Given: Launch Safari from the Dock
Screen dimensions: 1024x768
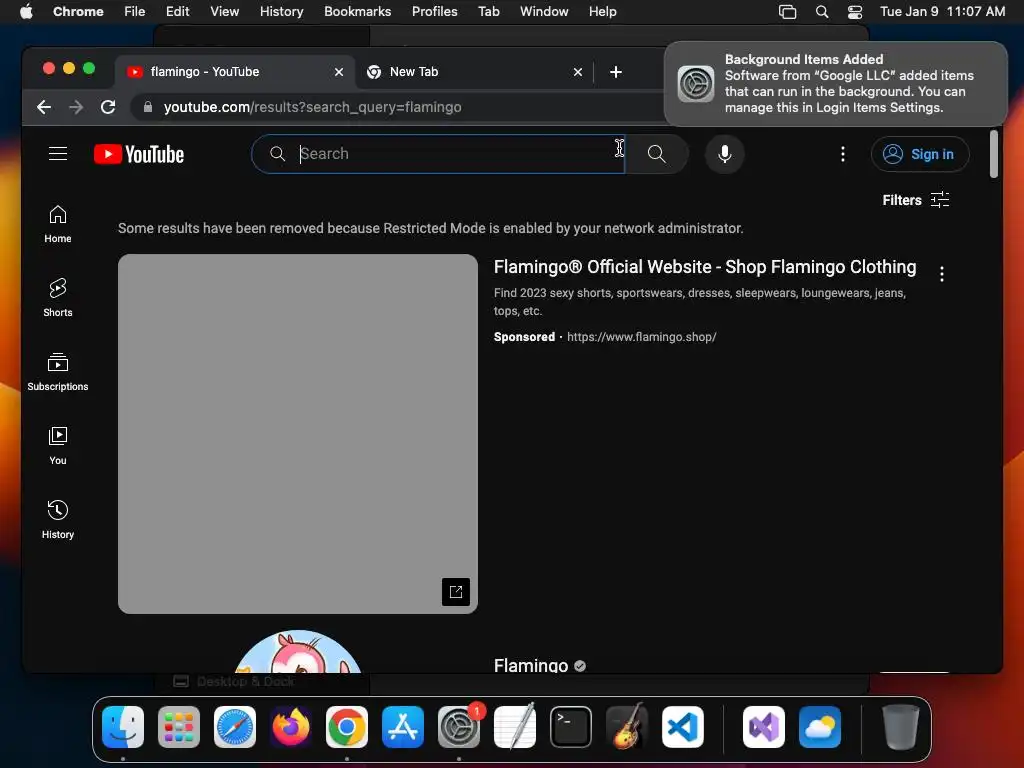Looking at the screenshot, I should 235,727.
